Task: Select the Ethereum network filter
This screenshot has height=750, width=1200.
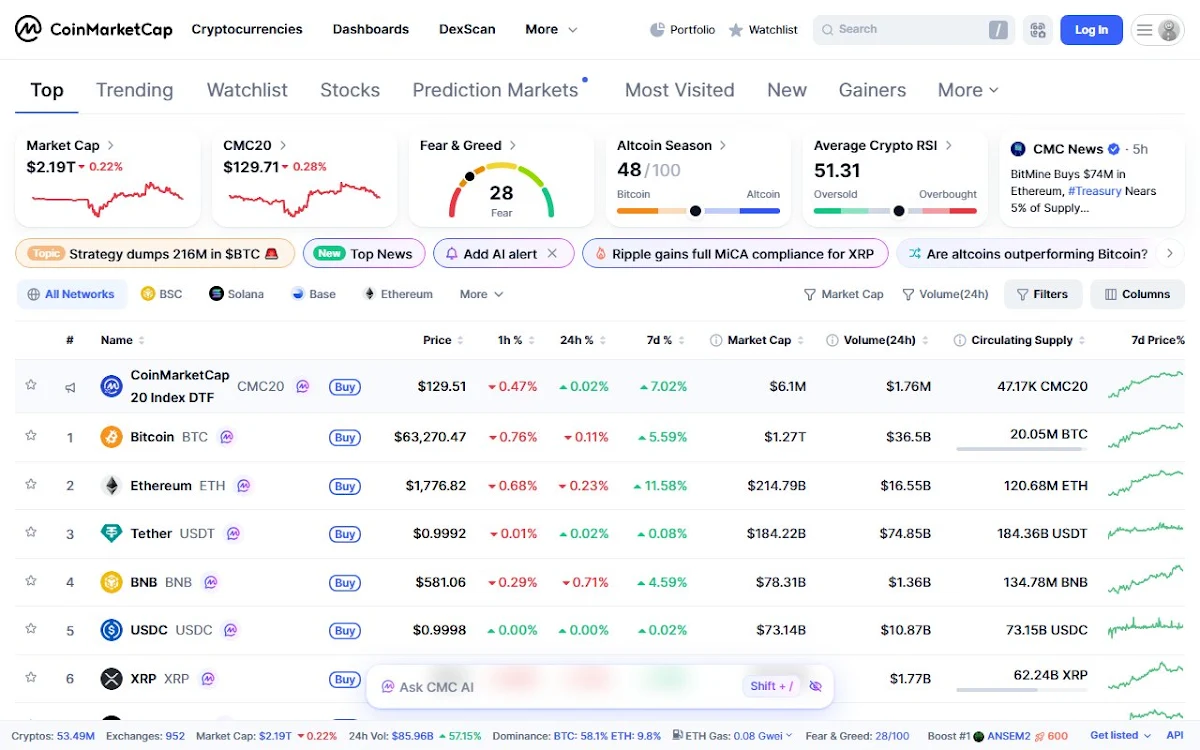Action: click(398, 294)
